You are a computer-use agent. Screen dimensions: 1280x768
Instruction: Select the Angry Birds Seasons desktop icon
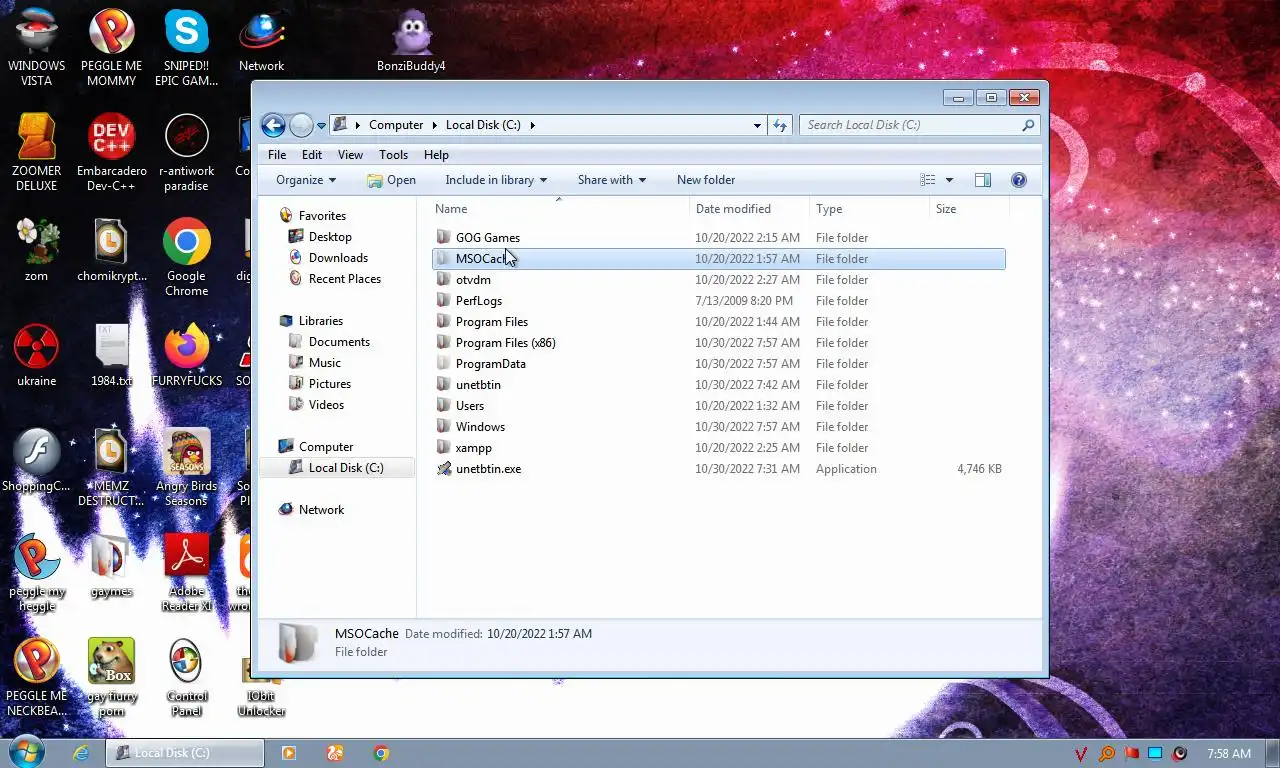(x=186, y=467)
